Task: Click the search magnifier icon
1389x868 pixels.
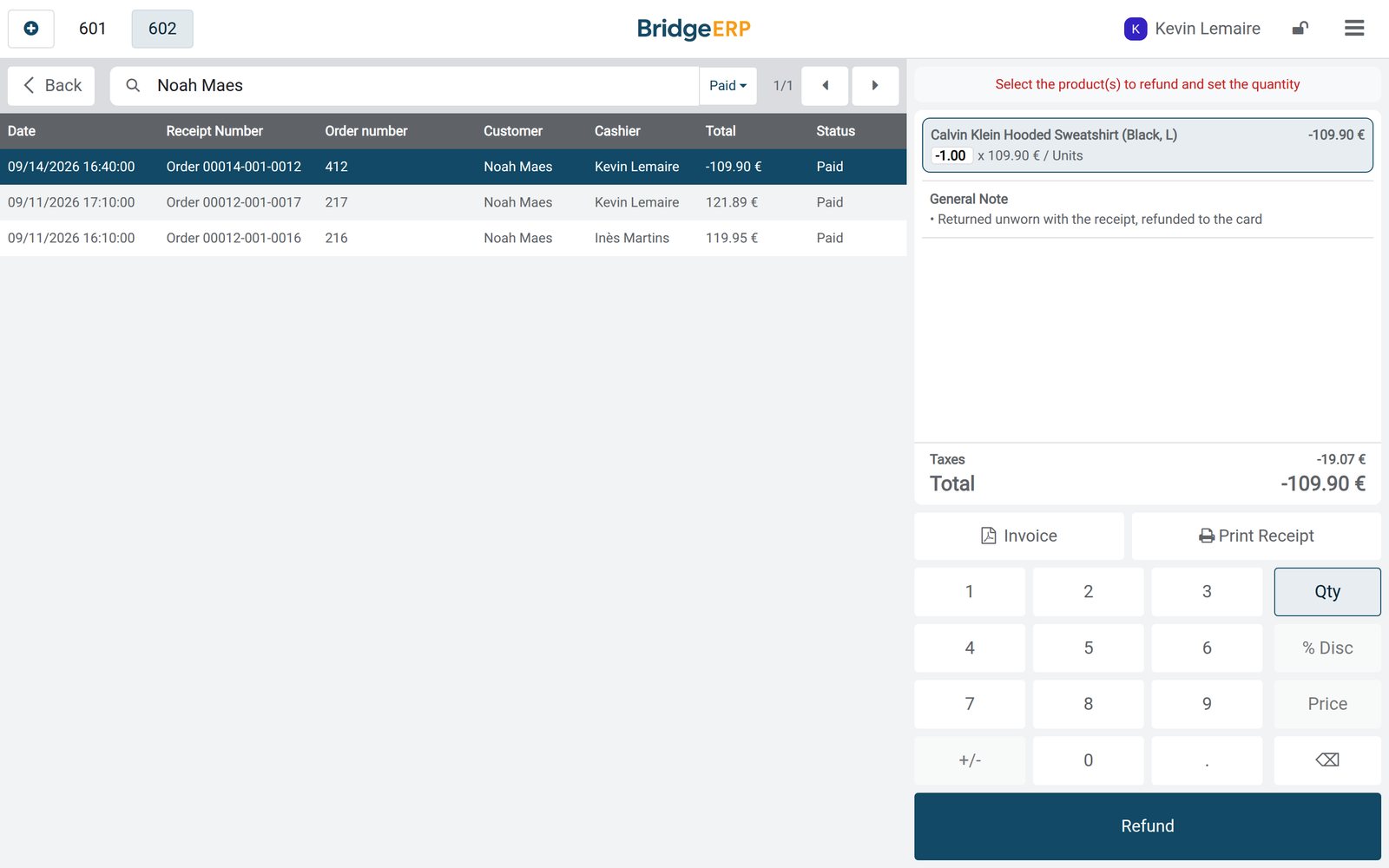Action: (133, 86)
